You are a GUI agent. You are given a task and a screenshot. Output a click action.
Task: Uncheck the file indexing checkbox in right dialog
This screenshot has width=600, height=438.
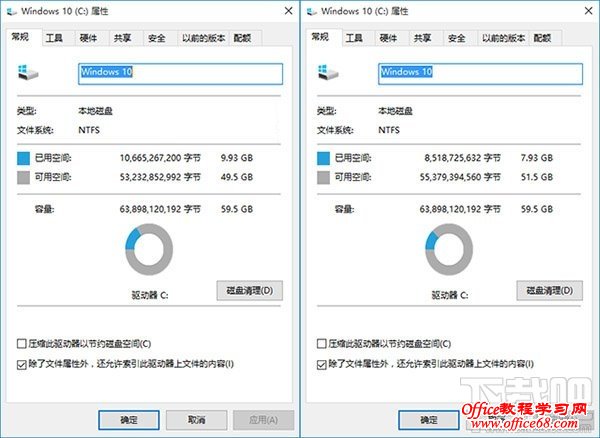(321, 365)
